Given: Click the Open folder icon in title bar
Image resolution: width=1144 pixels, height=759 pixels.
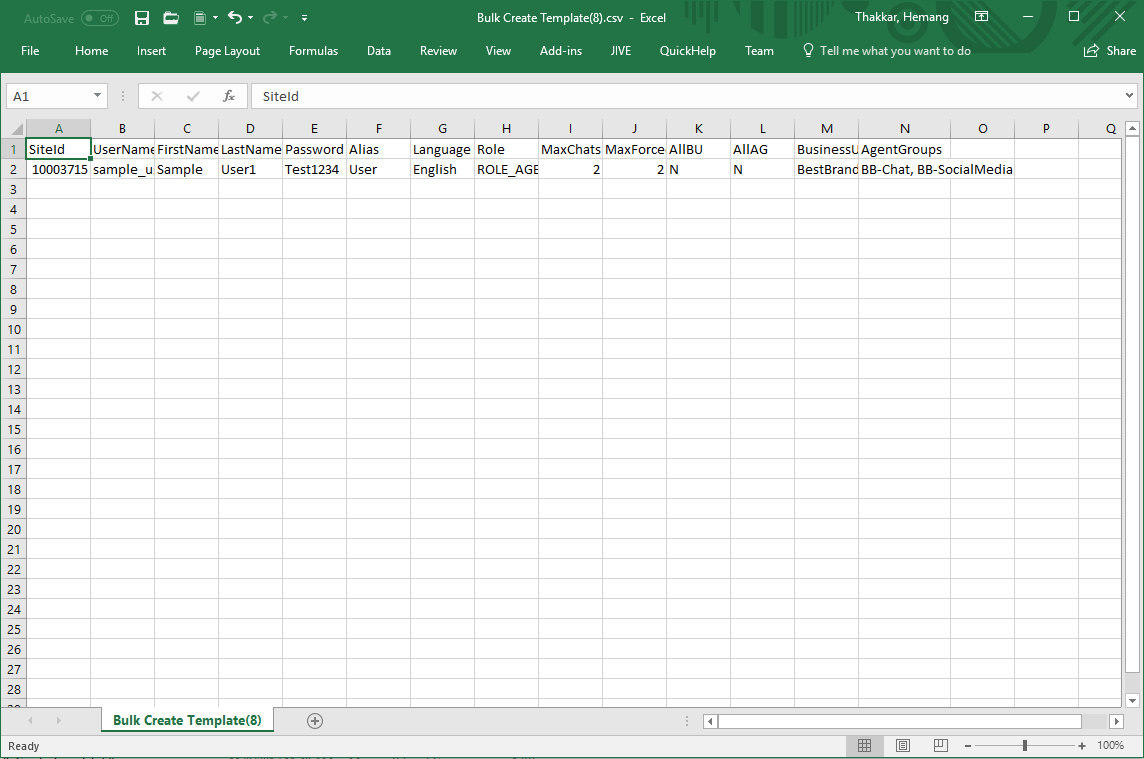Looking at the screenshot, I should [x=171, y=18].
